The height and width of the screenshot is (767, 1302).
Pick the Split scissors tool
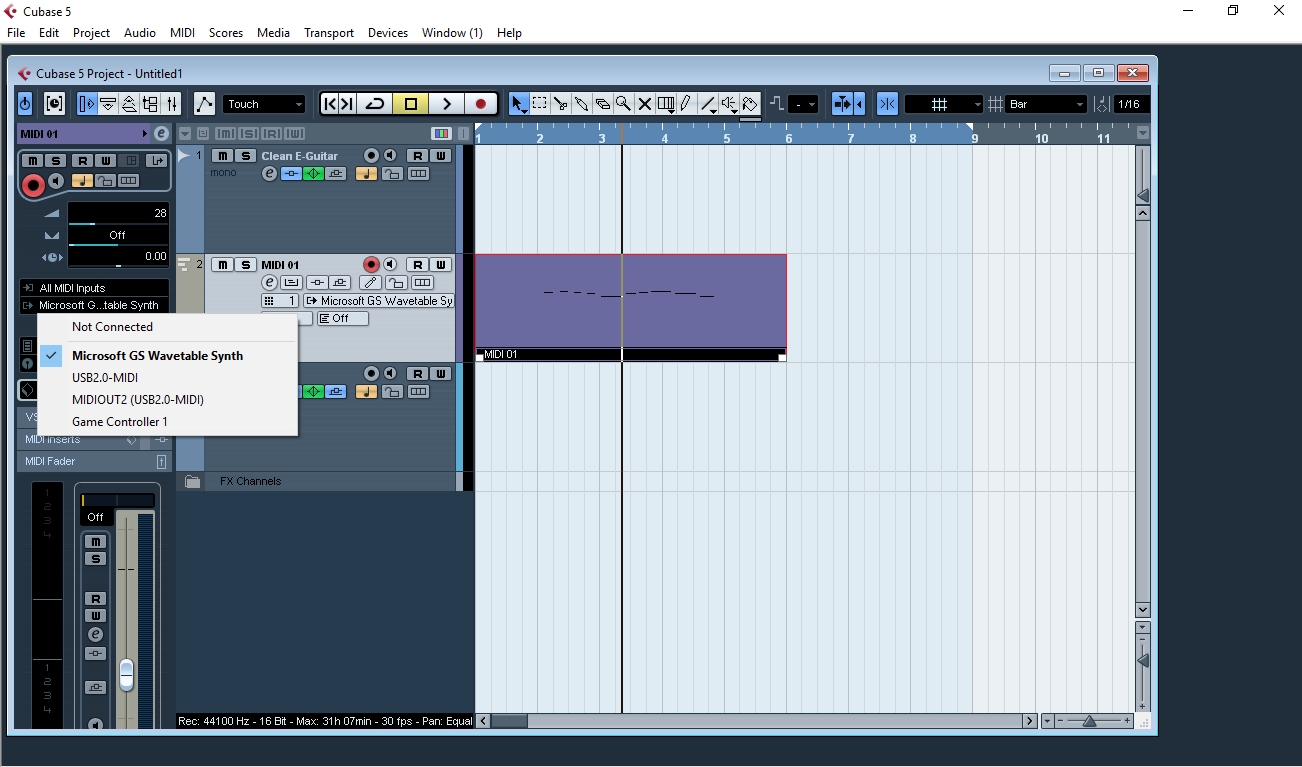coord(560,104)
